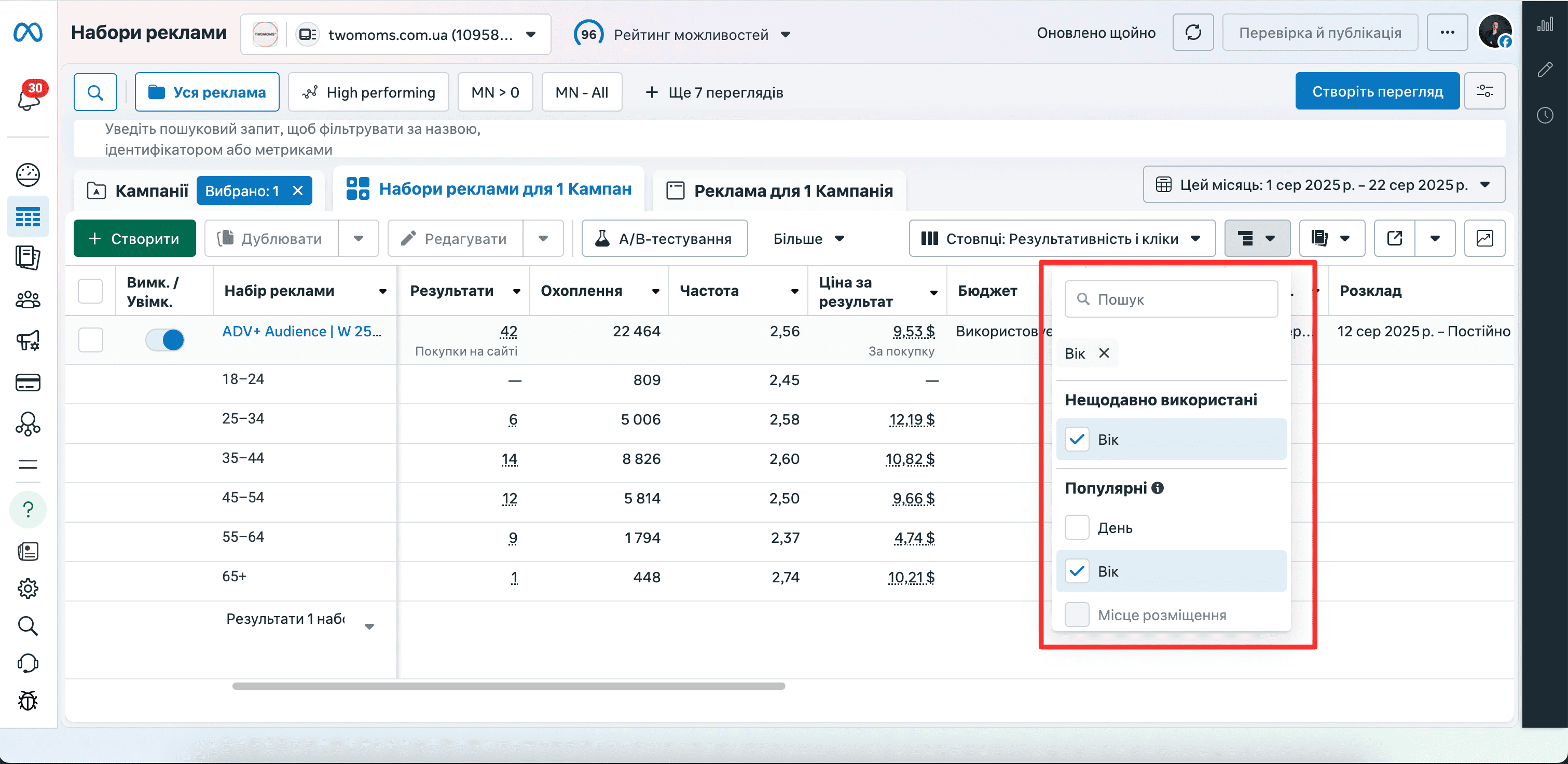
Task: Expand the date range dropdown
Action: click(1323, 184)
